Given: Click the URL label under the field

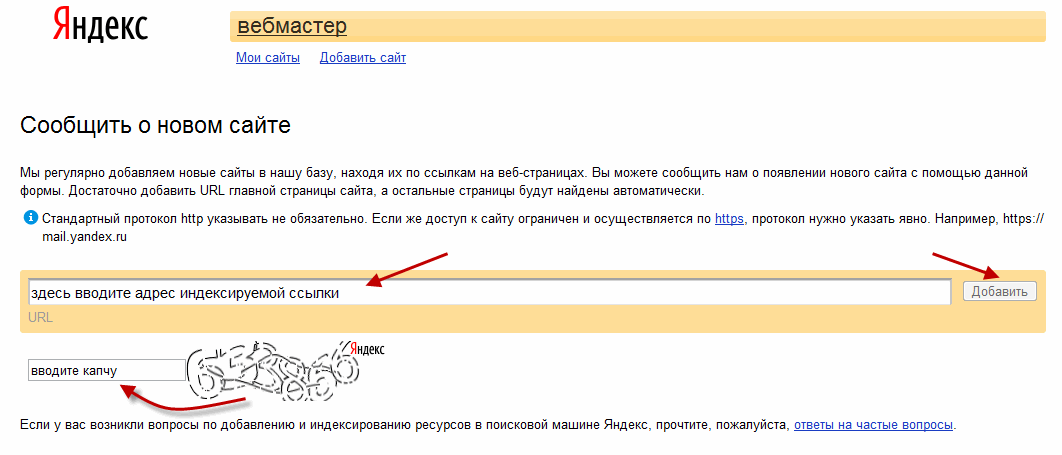Looking at the screenshot, I should coord(41,317).
